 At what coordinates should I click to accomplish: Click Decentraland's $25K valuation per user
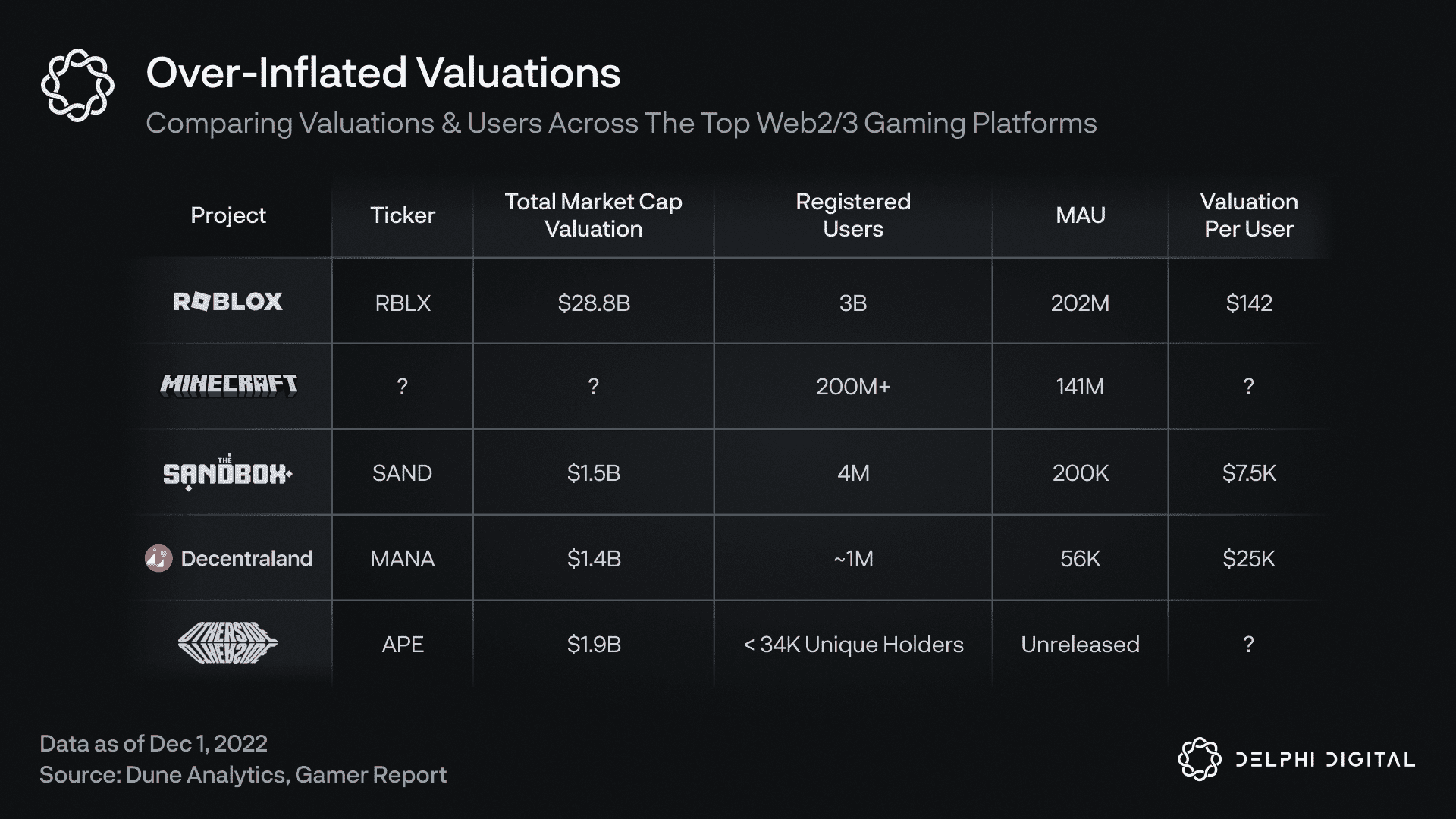pyautogui.click(x=1248, y=559)
